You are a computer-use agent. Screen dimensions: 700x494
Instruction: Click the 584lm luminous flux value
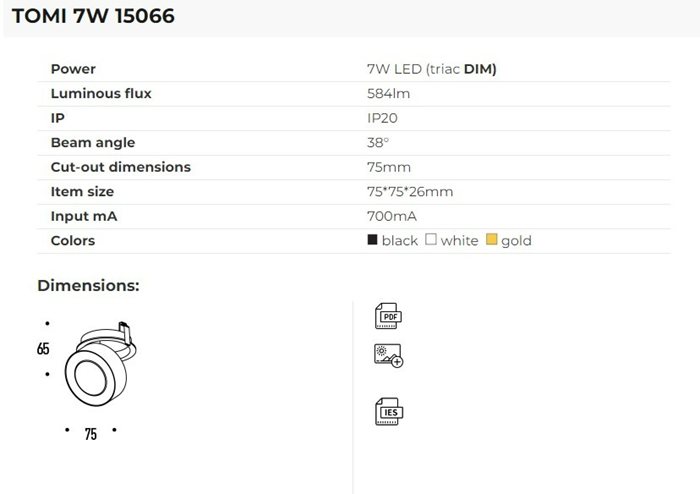pos(389,94)
